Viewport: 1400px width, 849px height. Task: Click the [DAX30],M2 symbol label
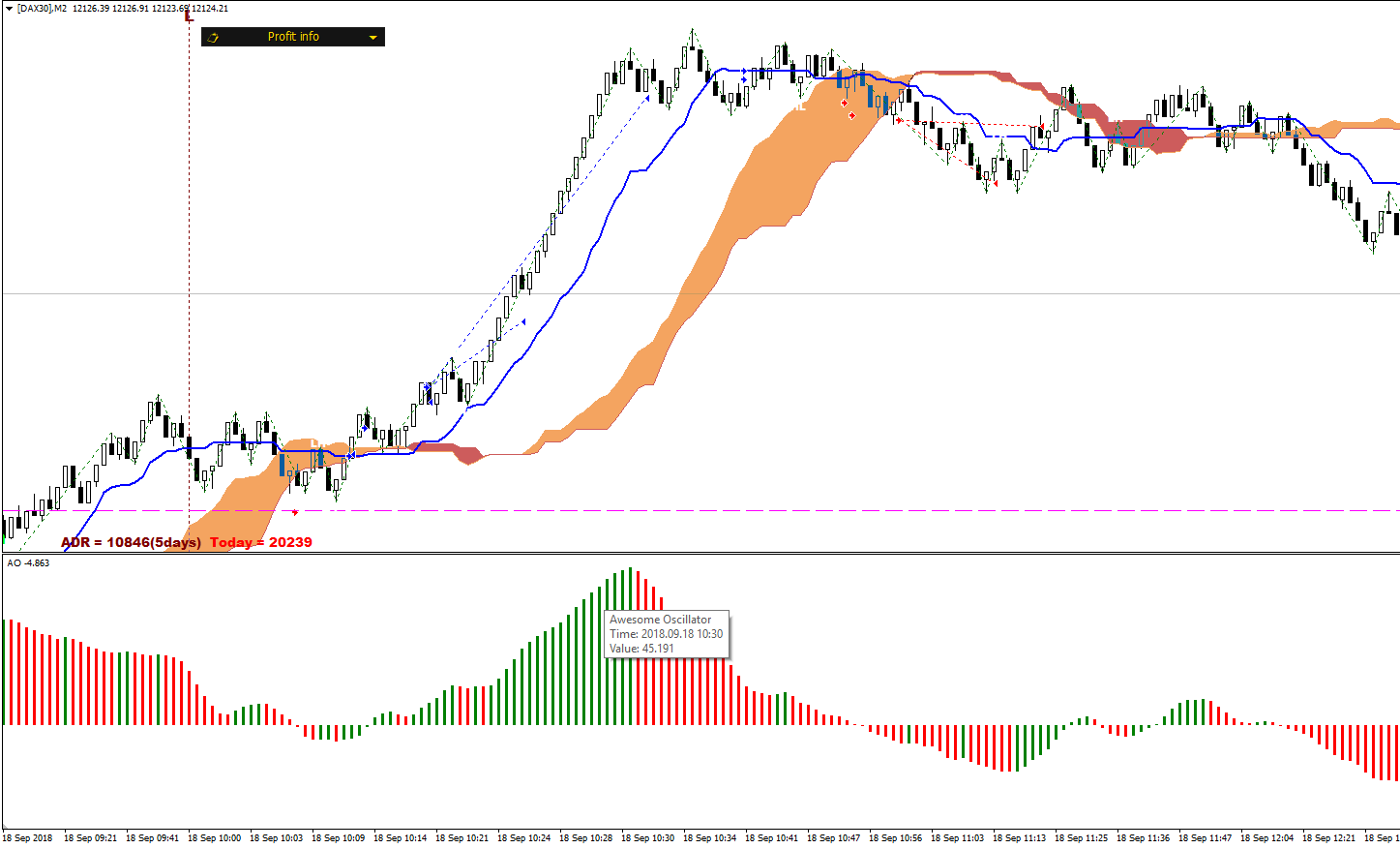click(x=43, y=8)
